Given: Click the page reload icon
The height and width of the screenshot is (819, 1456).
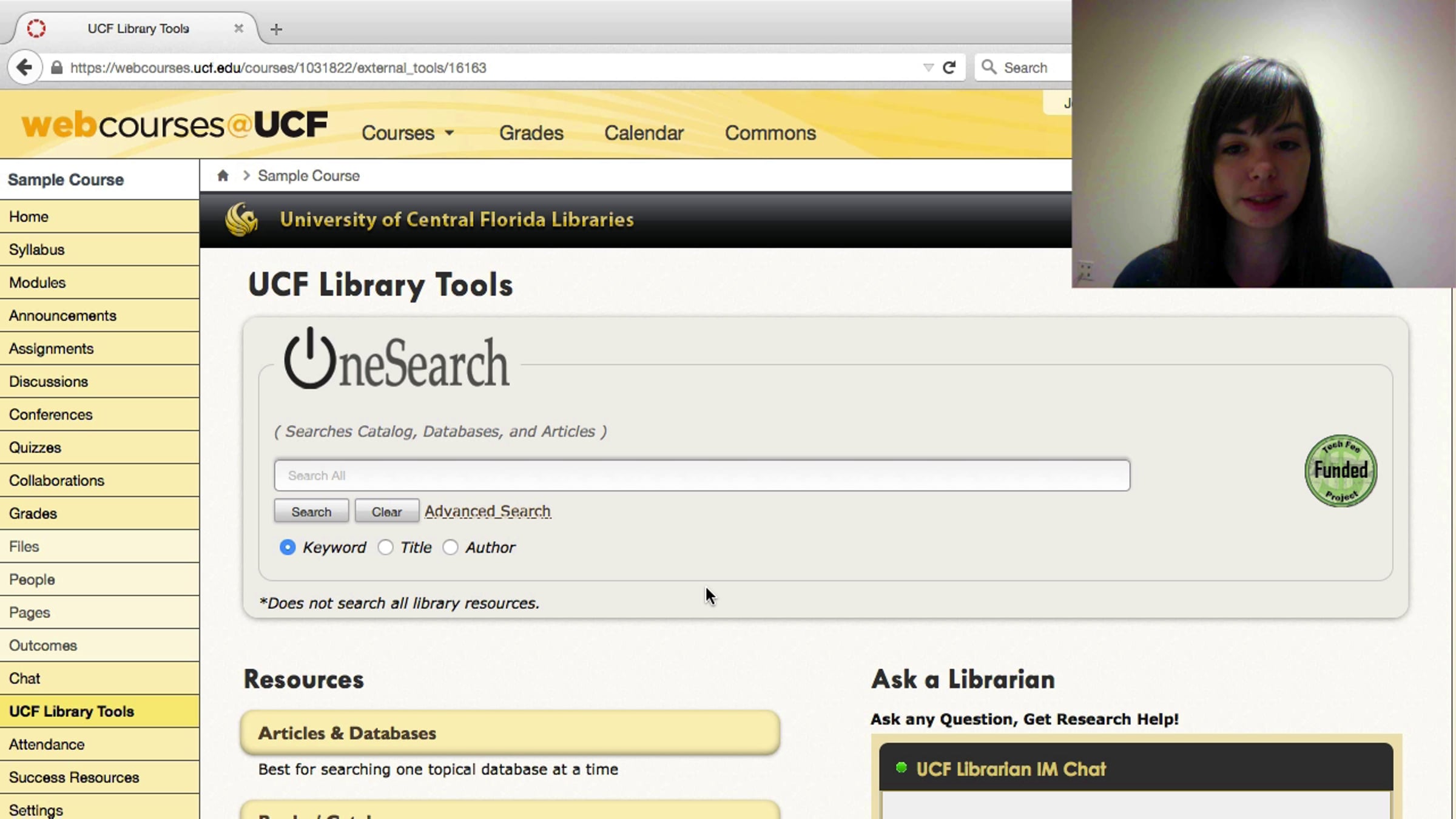Looking at the screenshot, I should pyautogui.click(x=949, y=67).
